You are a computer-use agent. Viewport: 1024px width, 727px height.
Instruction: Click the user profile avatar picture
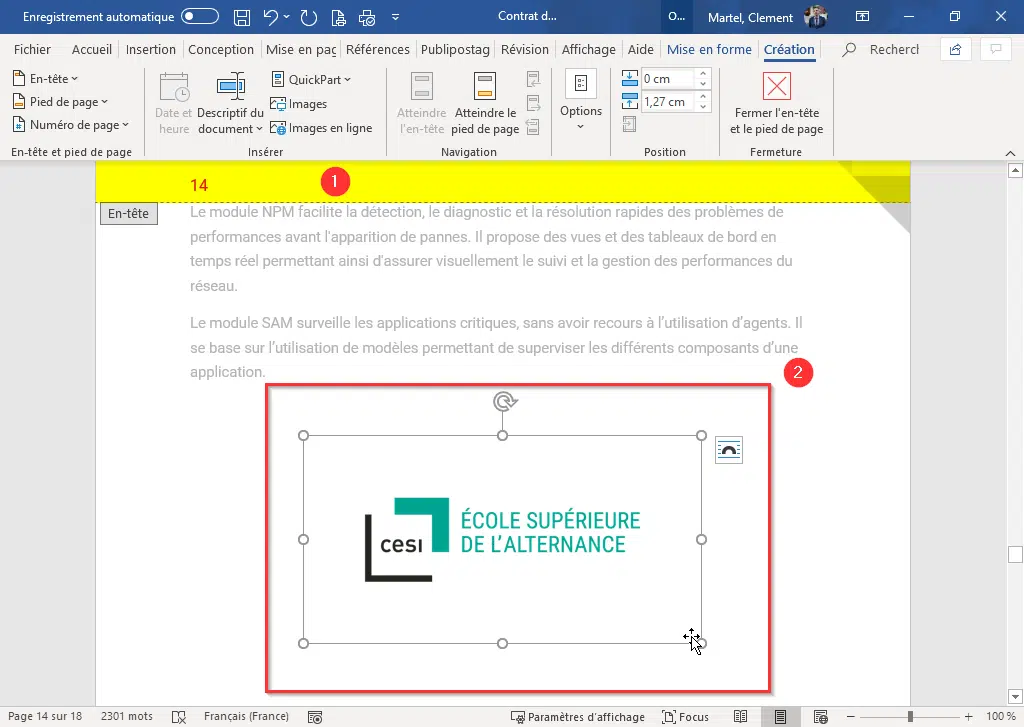pos(815,17)
